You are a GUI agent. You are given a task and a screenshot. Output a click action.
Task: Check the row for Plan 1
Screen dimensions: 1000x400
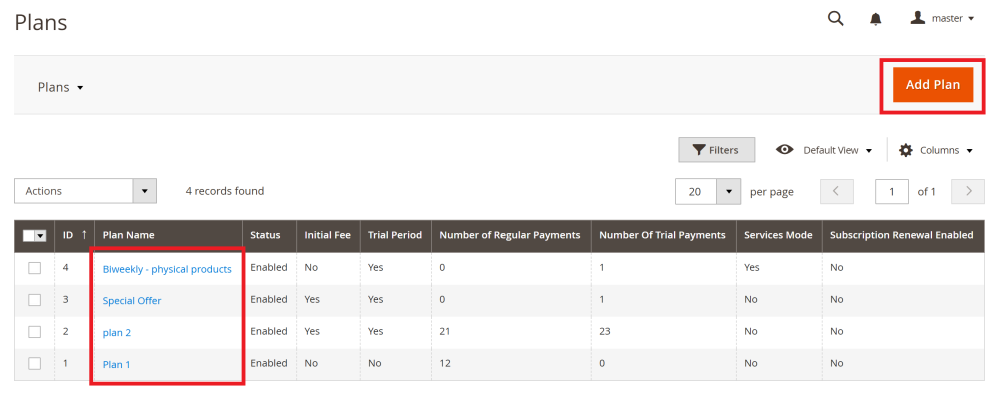(34, 364)
